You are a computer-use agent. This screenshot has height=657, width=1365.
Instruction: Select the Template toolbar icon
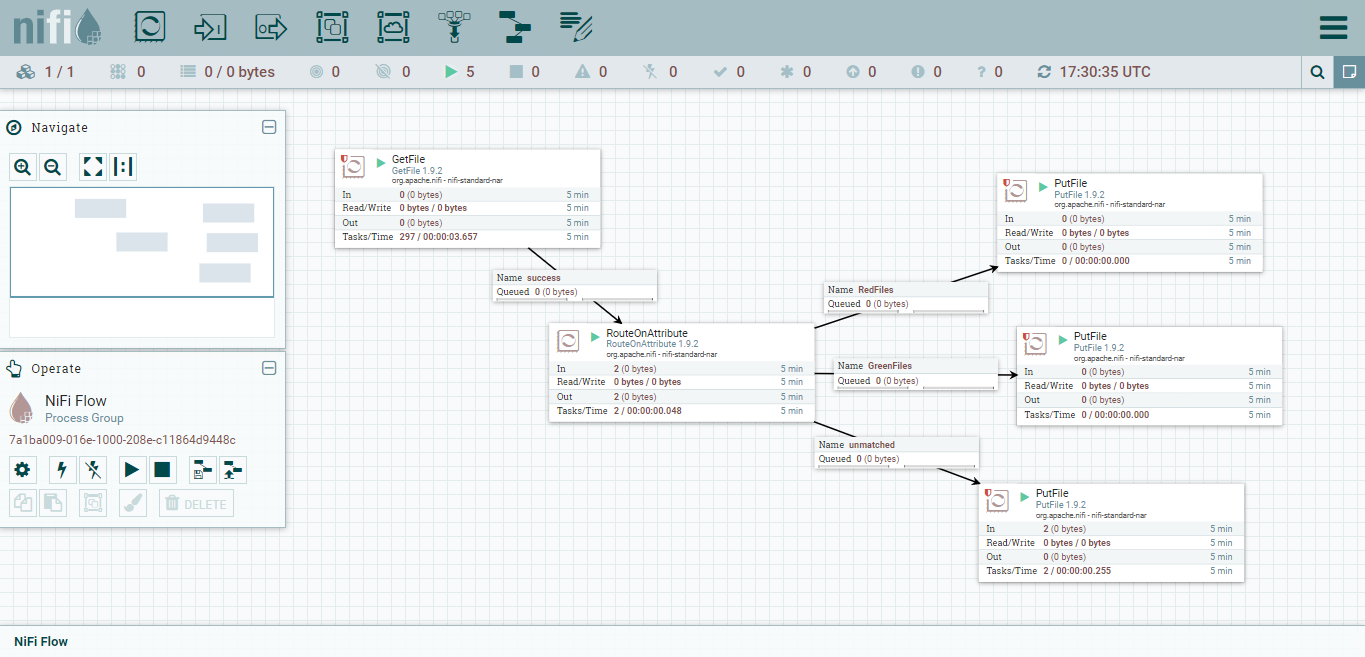click(x=515, y=27)
